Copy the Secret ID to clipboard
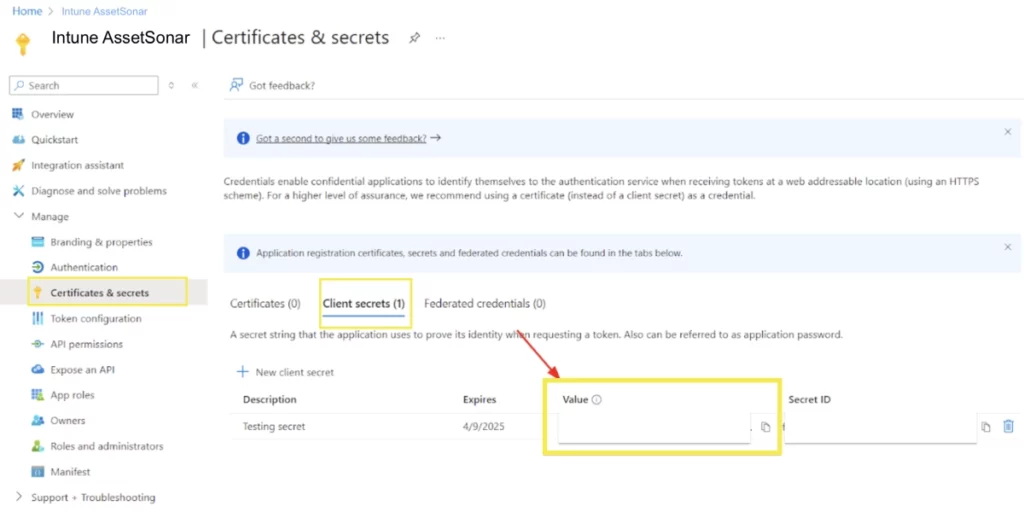Image resolution: width=1024 pixels, height=512 pixels. (986, 427)
